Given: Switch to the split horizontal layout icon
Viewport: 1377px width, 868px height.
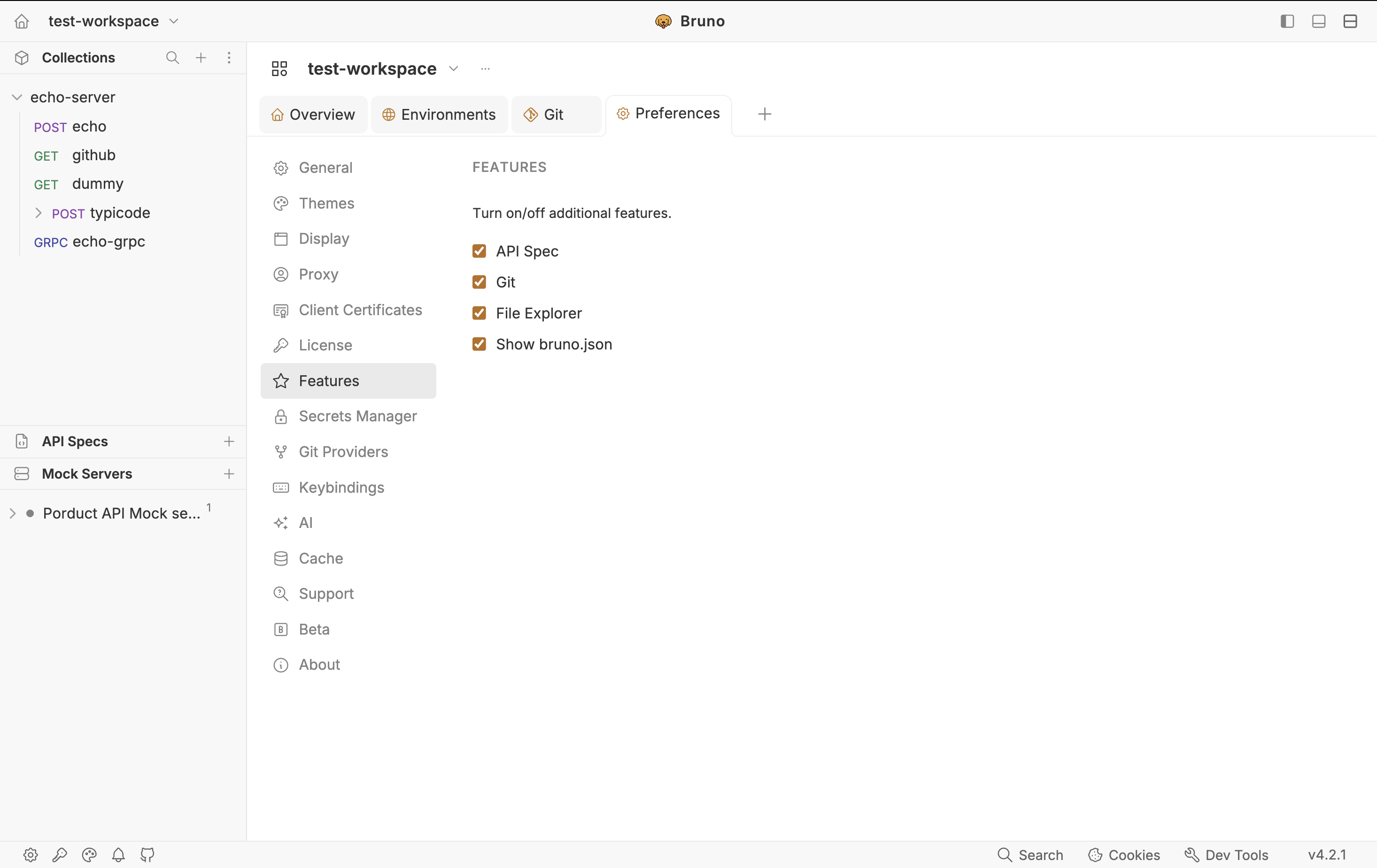Looking at the screenshot, I should tap(1350, 21).
